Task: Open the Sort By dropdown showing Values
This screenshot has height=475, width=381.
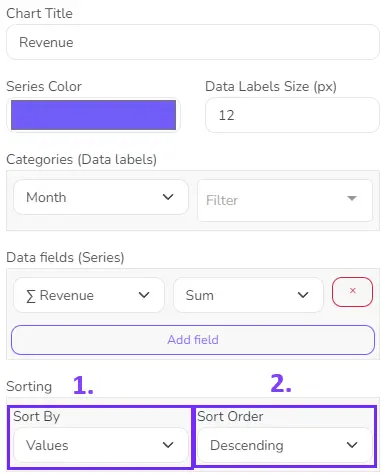Action: point(101,445)
